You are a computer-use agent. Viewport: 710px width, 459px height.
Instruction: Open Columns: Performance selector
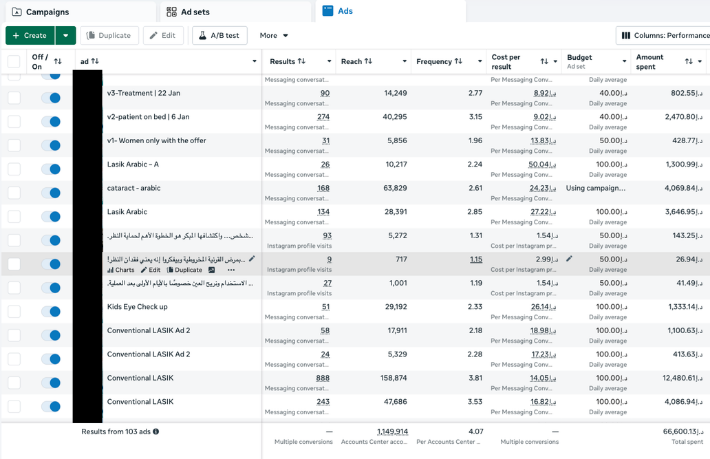tap(664, 35)
